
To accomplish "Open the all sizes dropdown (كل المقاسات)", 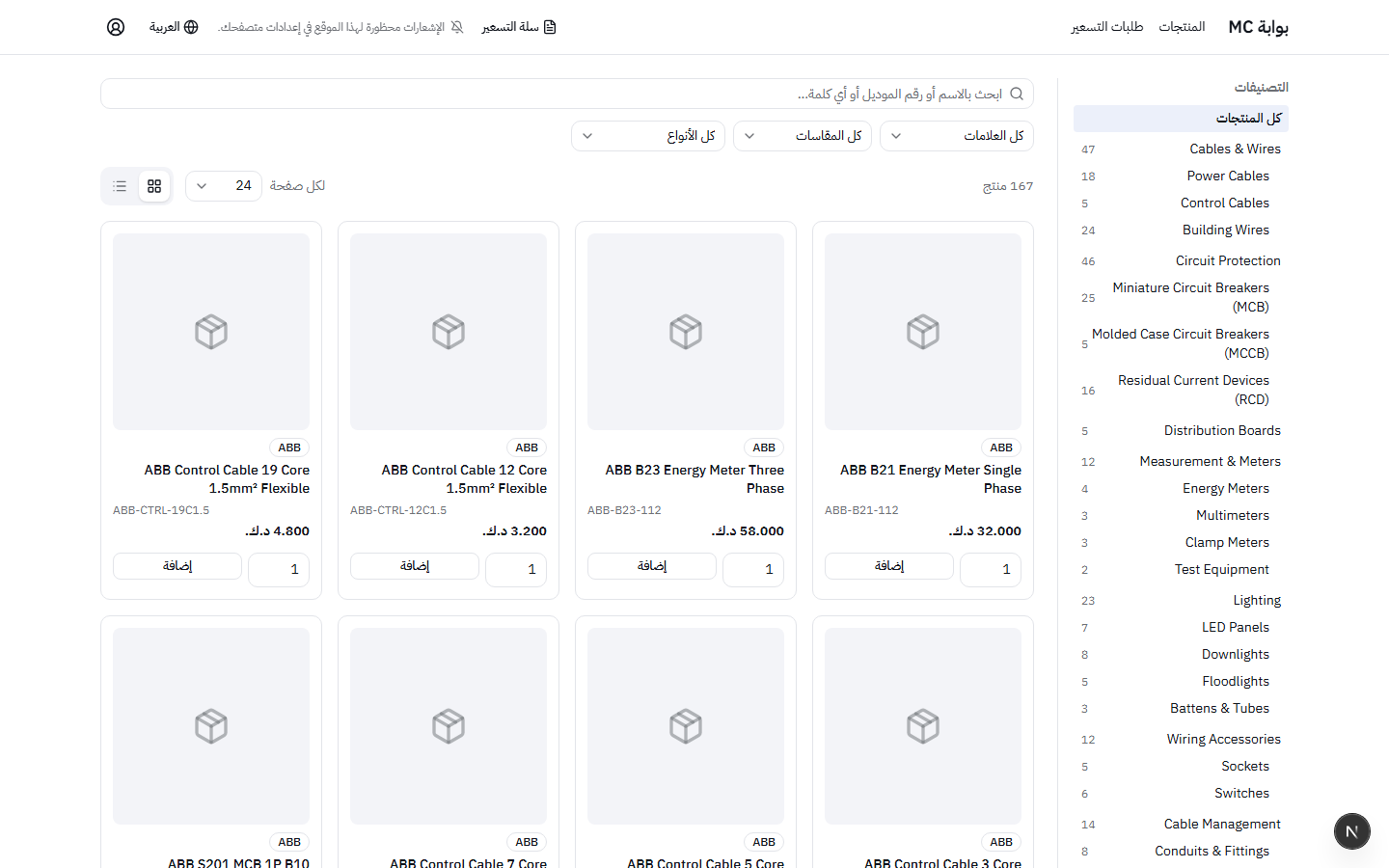I will pyautogui.click(x=803, y=136).
